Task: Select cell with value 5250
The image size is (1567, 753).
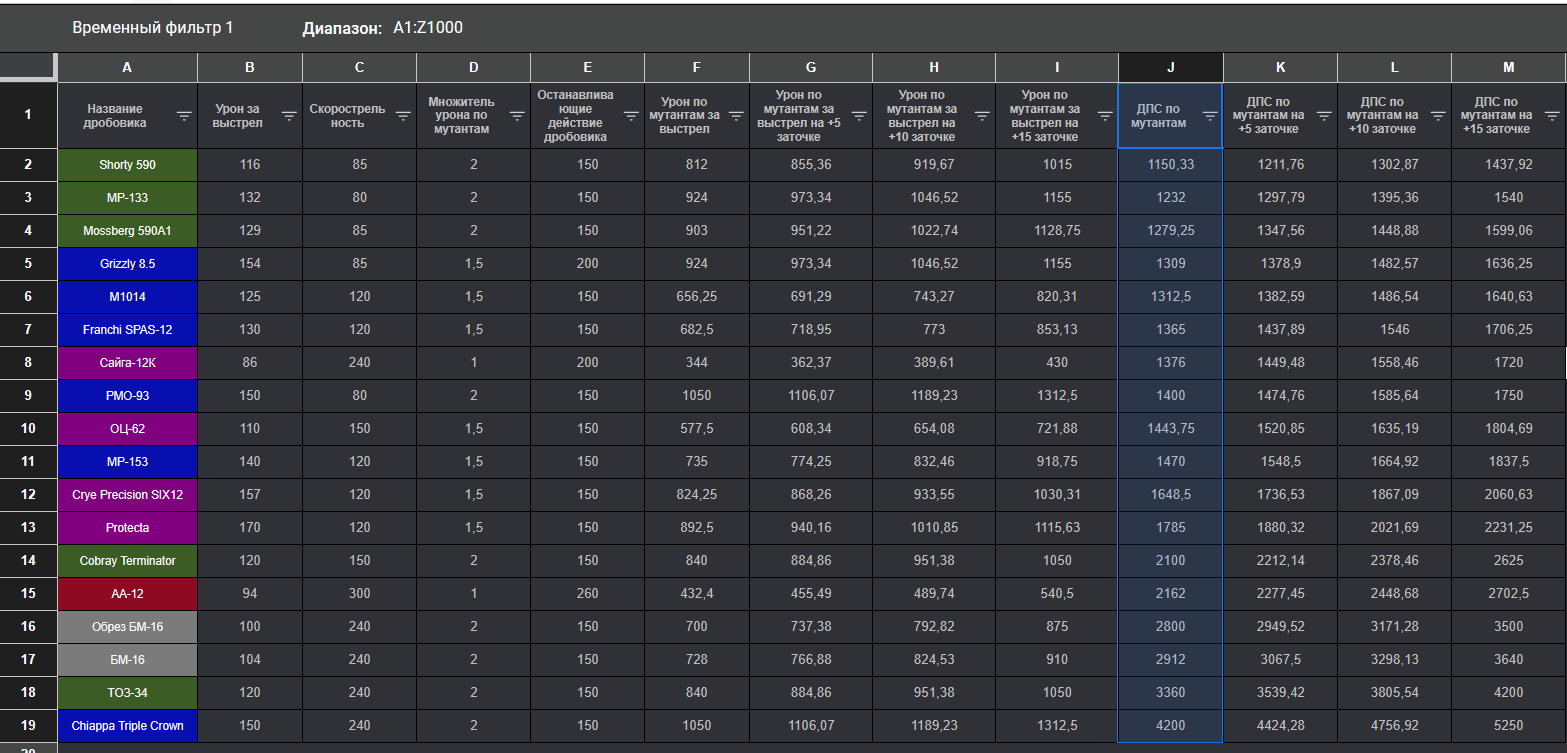Action: click(1508, 725)
